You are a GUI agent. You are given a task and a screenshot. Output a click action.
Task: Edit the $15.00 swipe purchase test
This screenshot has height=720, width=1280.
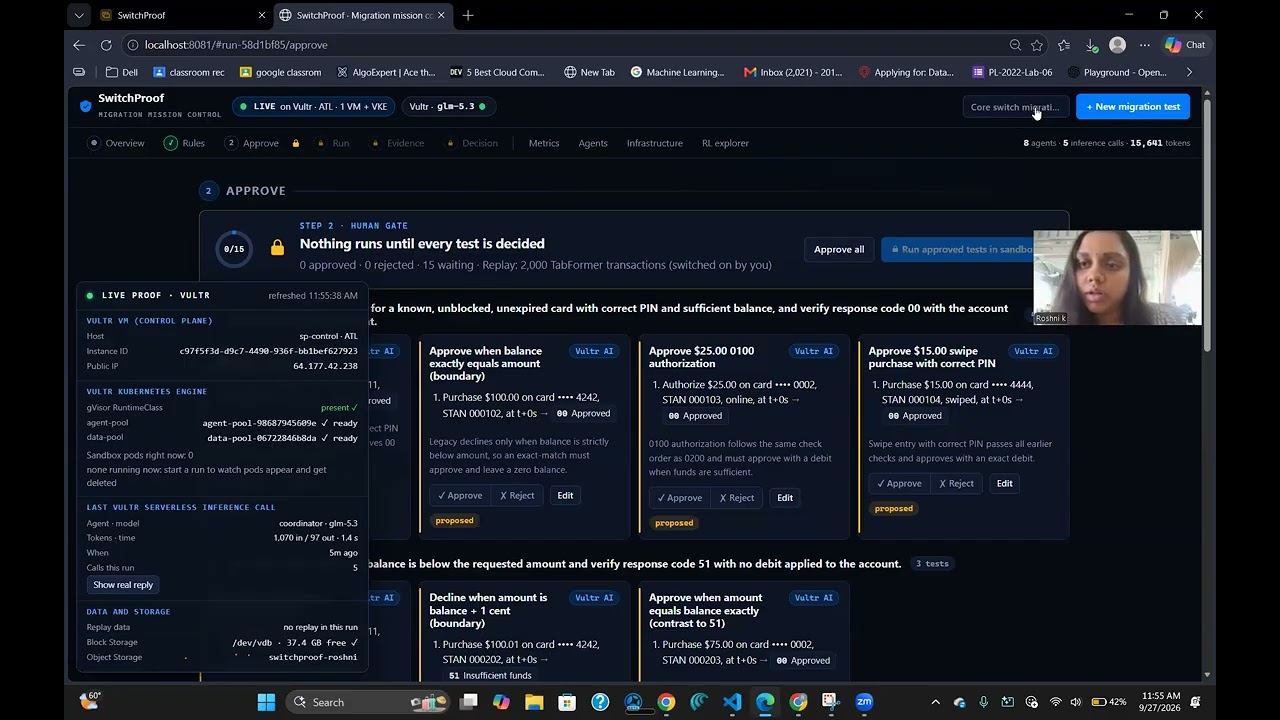click(x=1004, y=484)
